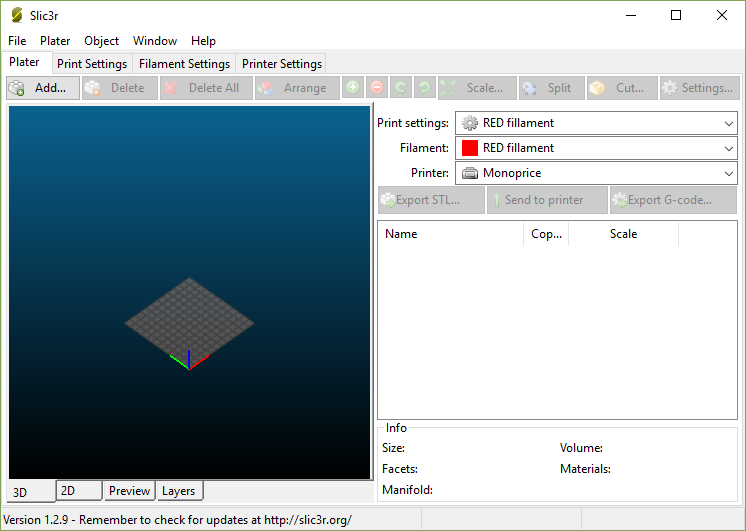
Task: Expand the Print settings dropdown
Action: pyautogui.click(x=596, y=123)
